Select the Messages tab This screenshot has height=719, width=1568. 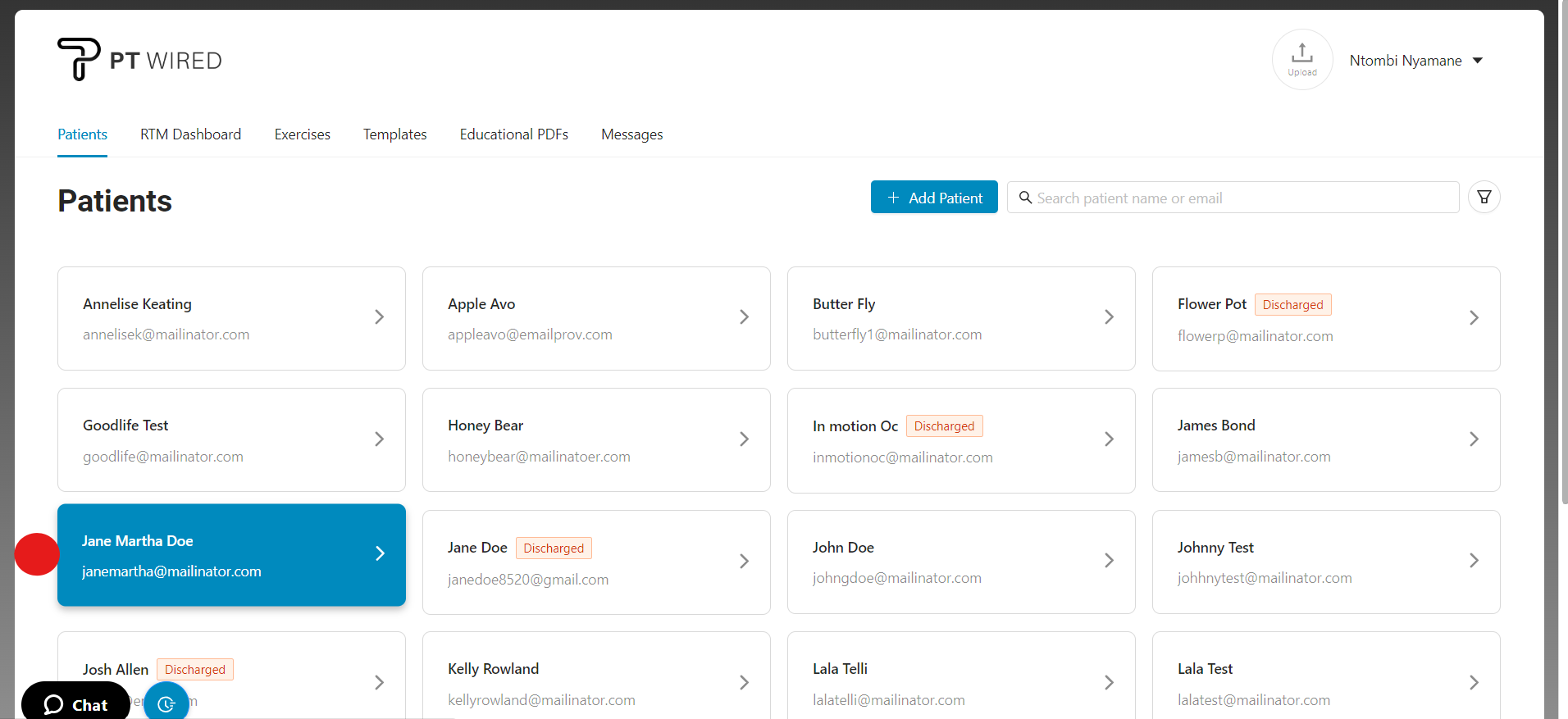click(631, 134)
